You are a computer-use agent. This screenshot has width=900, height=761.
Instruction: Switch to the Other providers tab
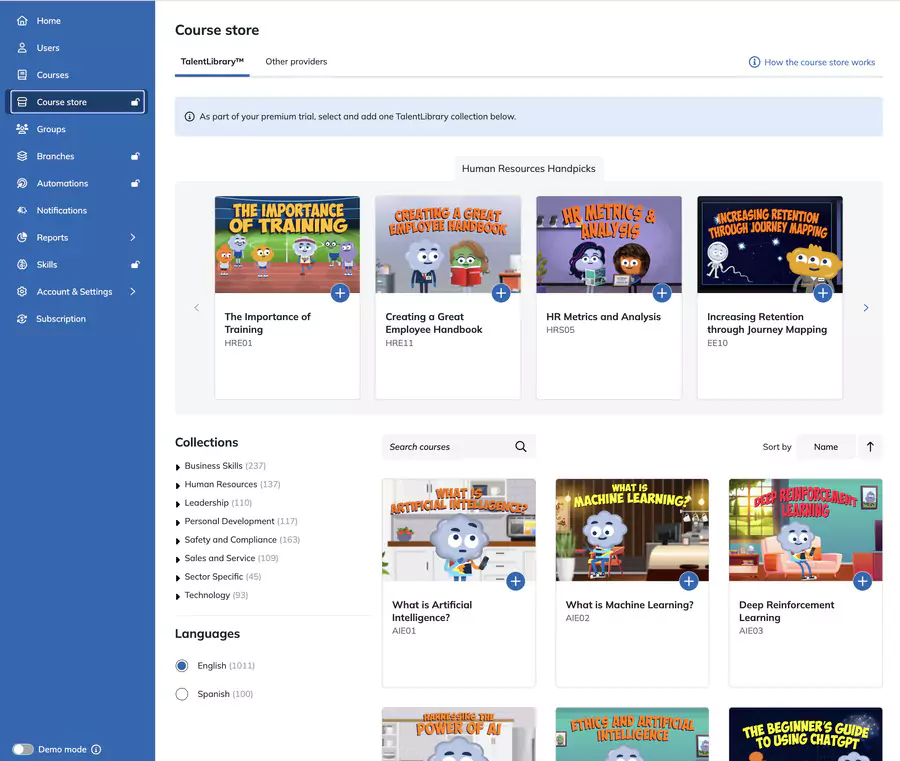[295, 60]
